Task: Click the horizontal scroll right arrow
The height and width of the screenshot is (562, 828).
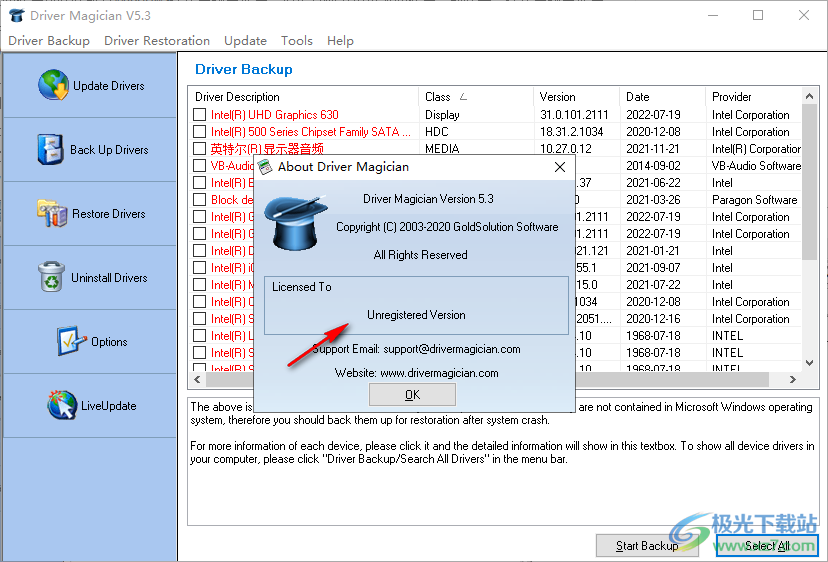Action: [x=793, y=379]
